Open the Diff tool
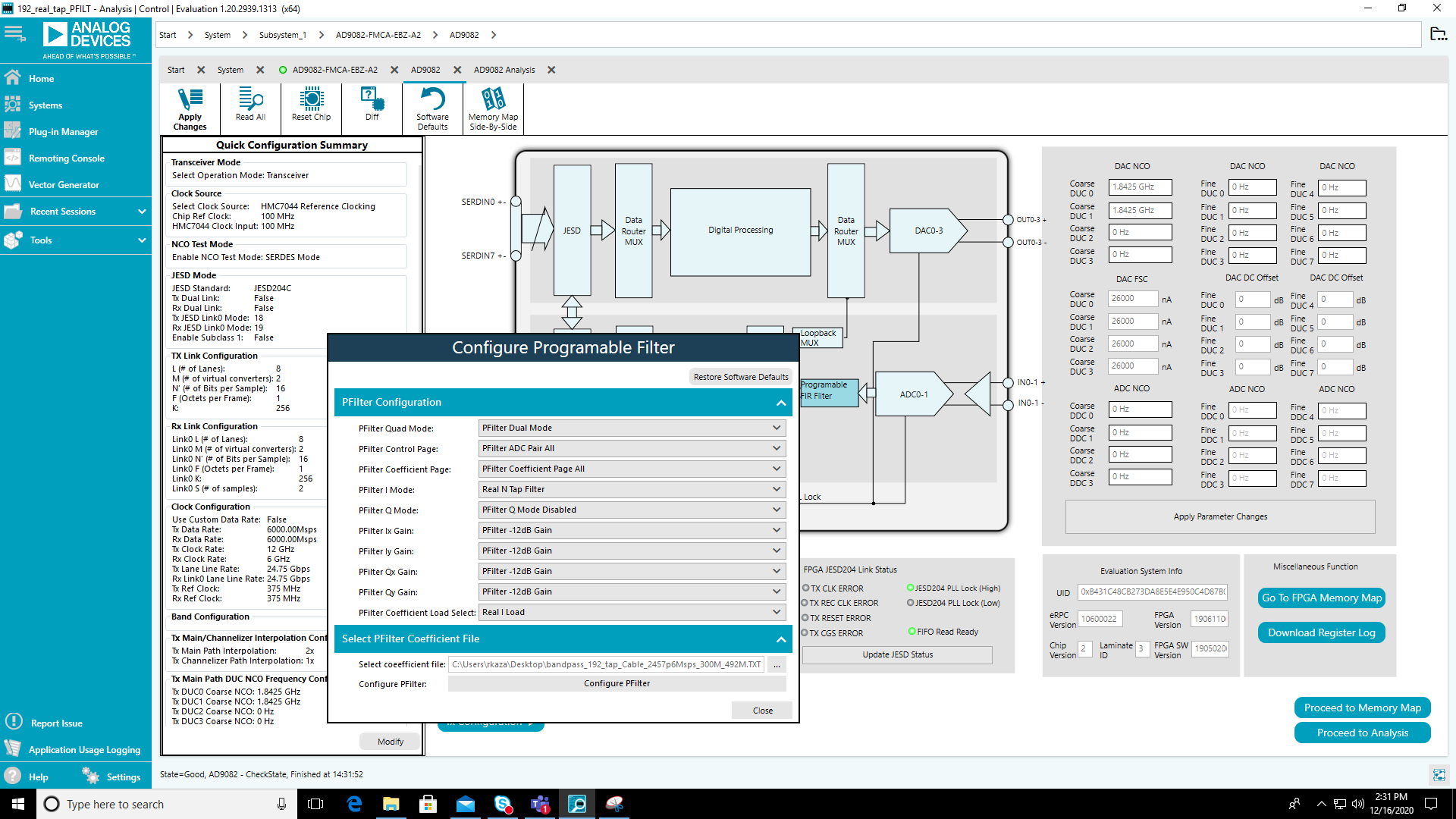The height and width of the screenshot is (819, 1456). click(372, 104)
